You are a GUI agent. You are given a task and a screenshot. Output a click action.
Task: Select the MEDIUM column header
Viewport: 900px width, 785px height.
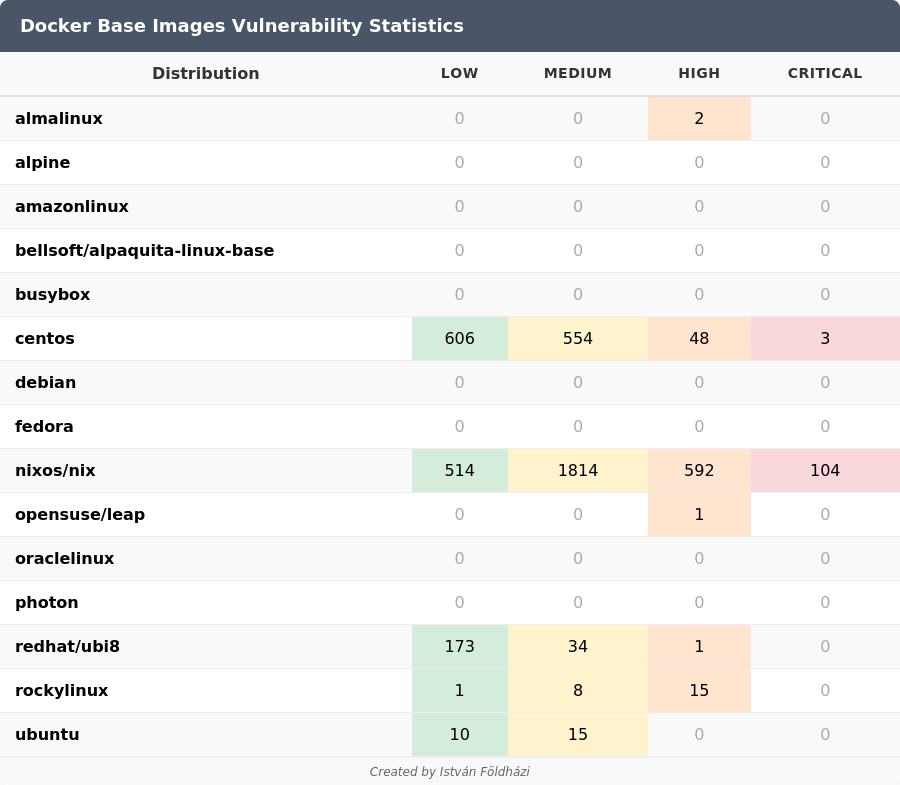click(577, 73)
